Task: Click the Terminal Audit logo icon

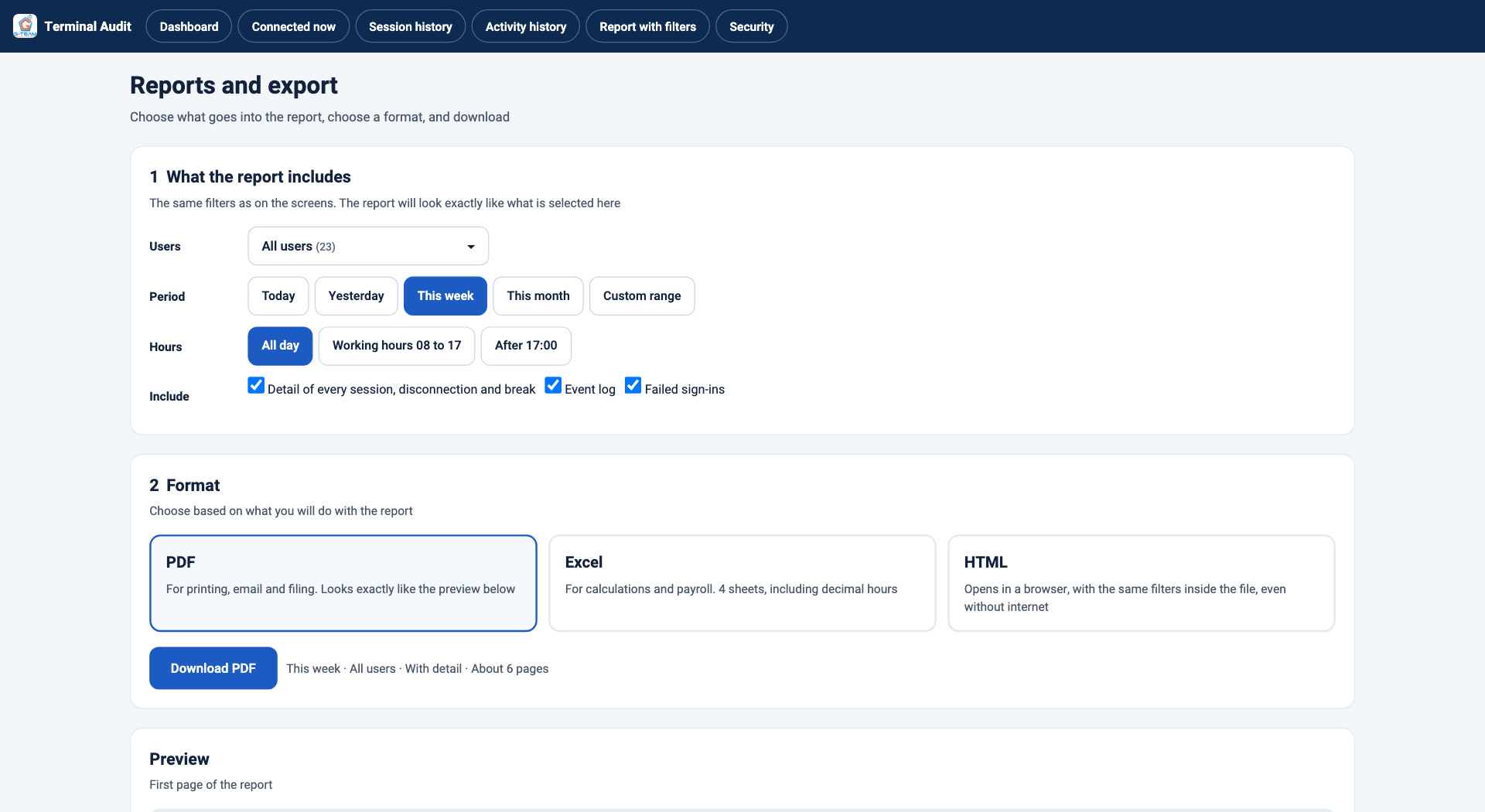Action: pyautogui.click(x=25, y=26)
